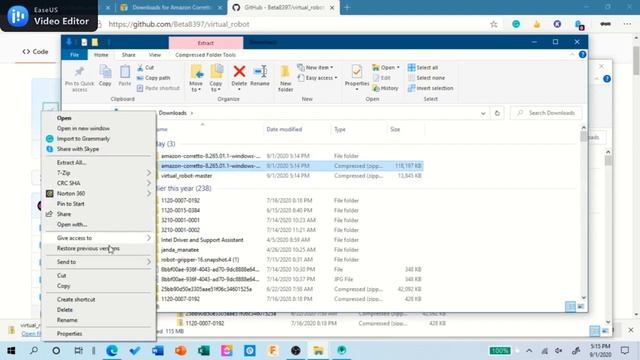Switch to the Share ribbon tab

click(129, 55)
